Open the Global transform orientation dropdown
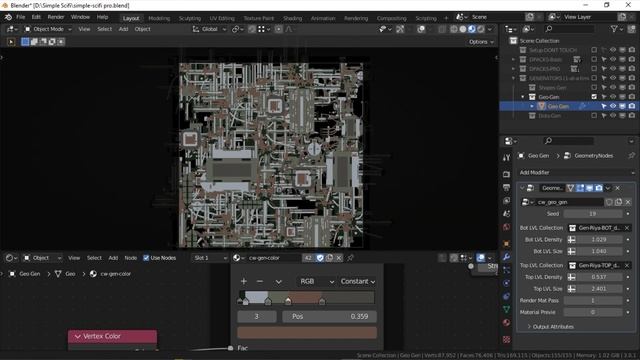 coord(209,29)
